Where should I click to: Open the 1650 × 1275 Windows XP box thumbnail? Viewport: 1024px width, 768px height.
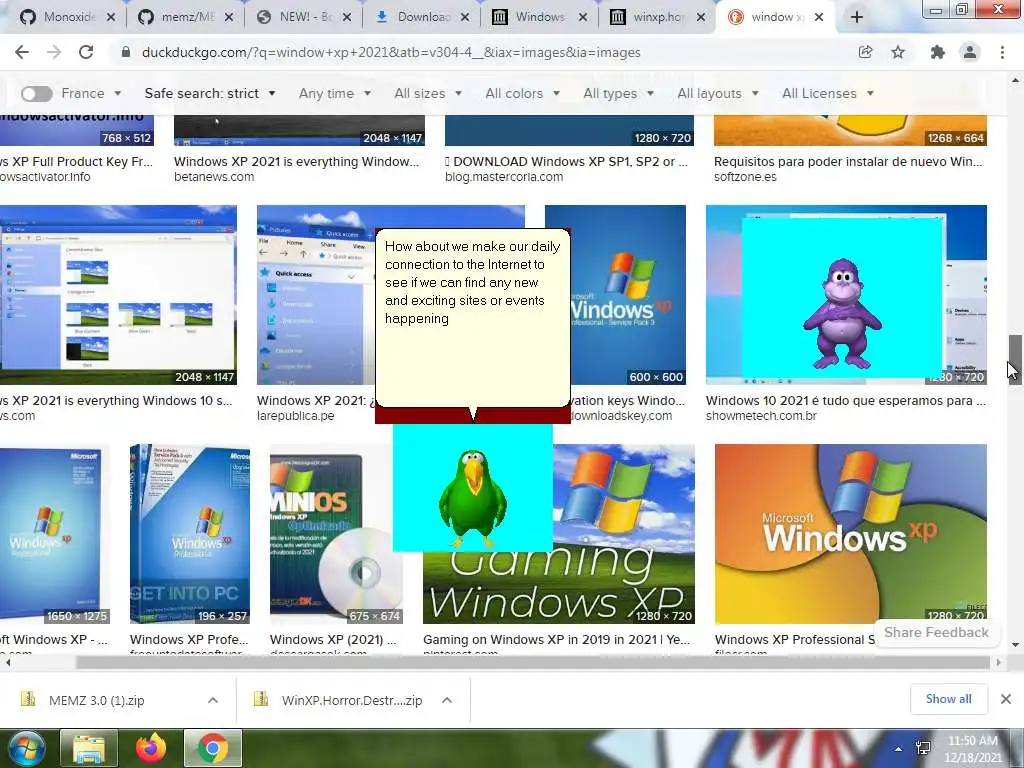tap(54, 534)
